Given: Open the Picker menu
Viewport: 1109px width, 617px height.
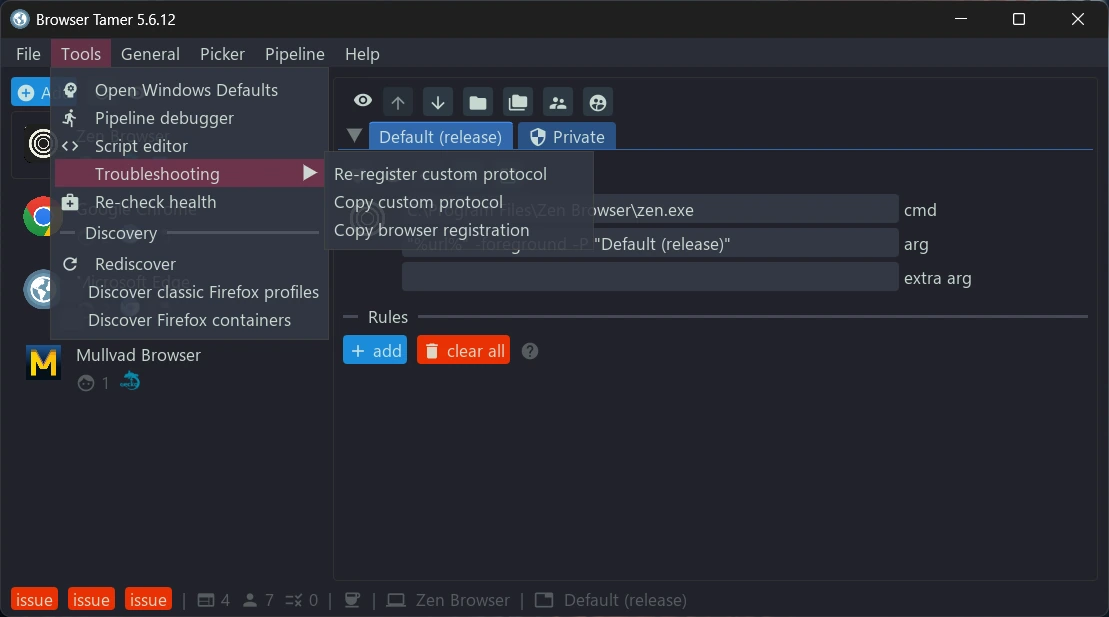Looking at the screenshot, I should point(222,54).
